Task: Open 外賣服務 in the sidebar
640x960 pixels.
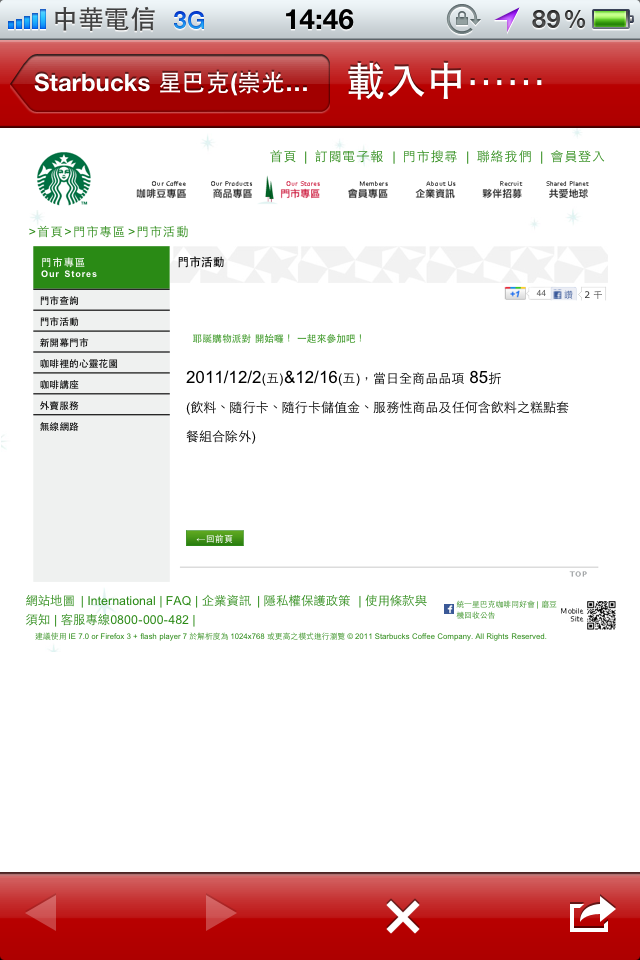Action: tap(101, 405)
